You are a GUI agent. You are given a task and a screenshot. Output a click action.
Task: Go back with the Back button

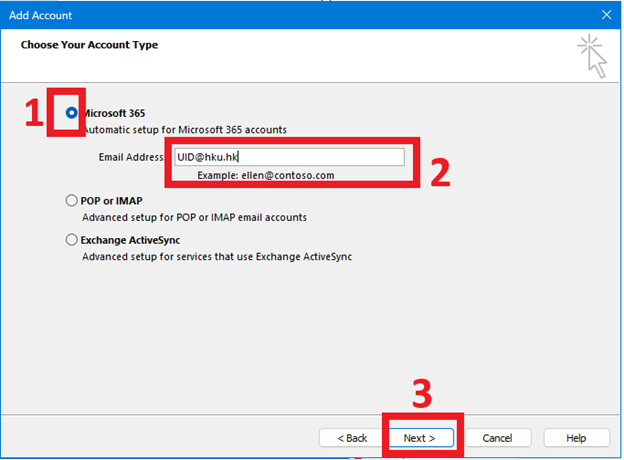point(352,438)
